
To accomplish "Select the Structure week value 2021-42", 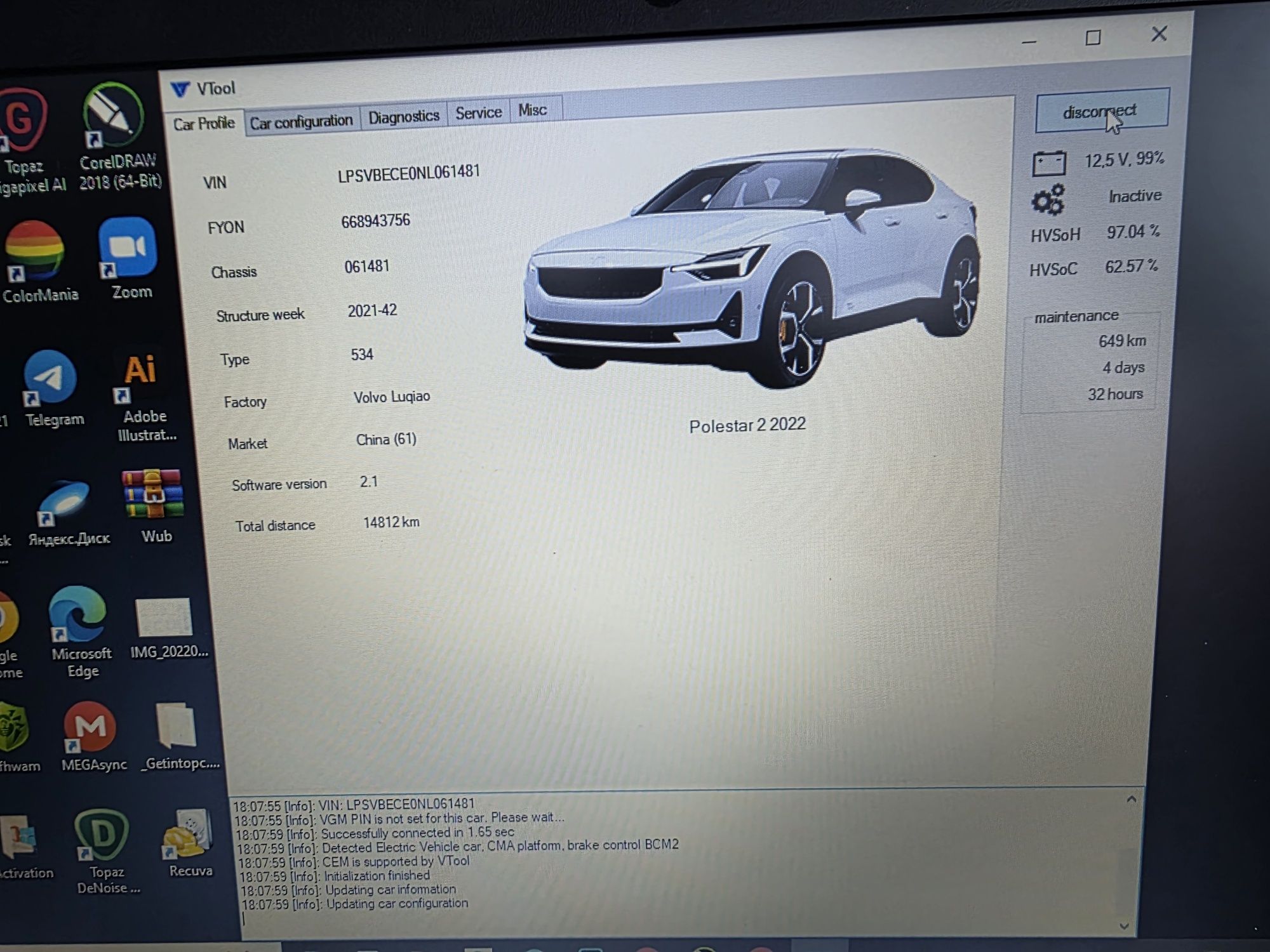I will pos(372,310).
